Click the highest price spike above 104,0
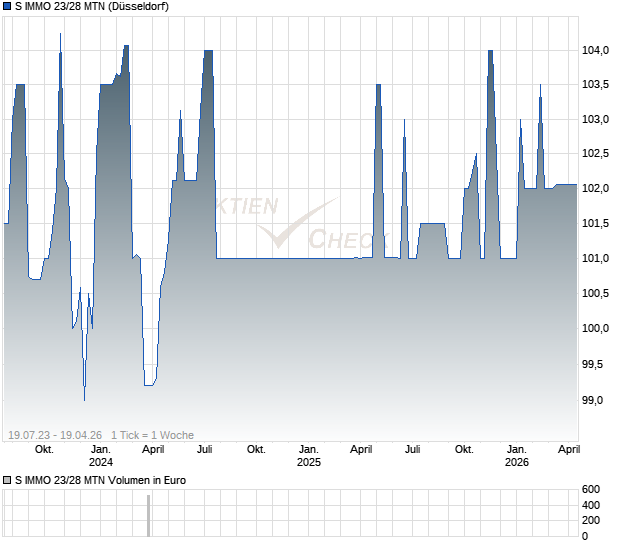Screen dimensions: 620x546 60,42
